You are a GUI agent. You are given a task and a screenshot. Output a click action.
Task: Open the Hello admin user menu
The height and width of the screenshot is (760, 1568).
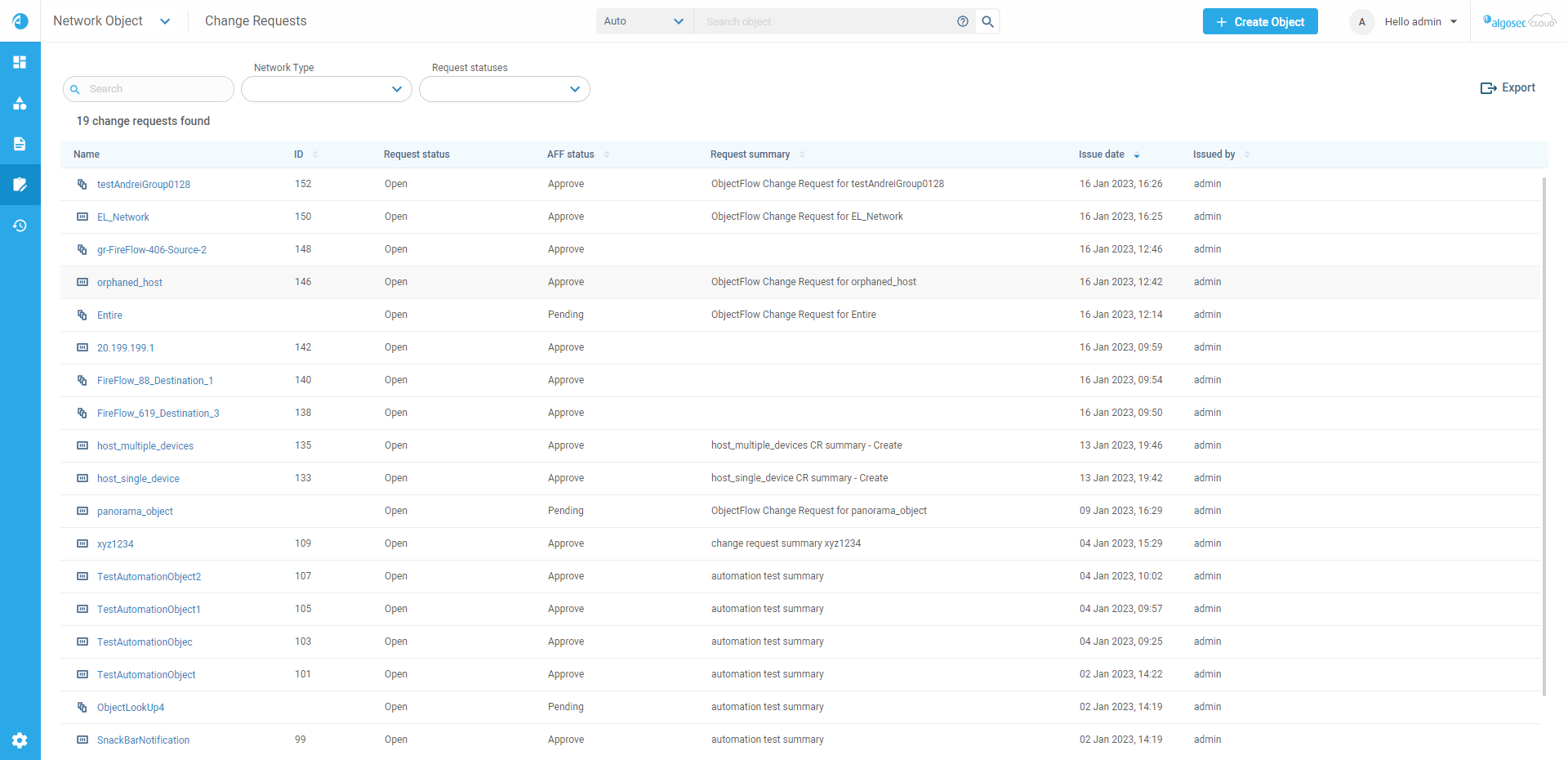point(1420,22)
